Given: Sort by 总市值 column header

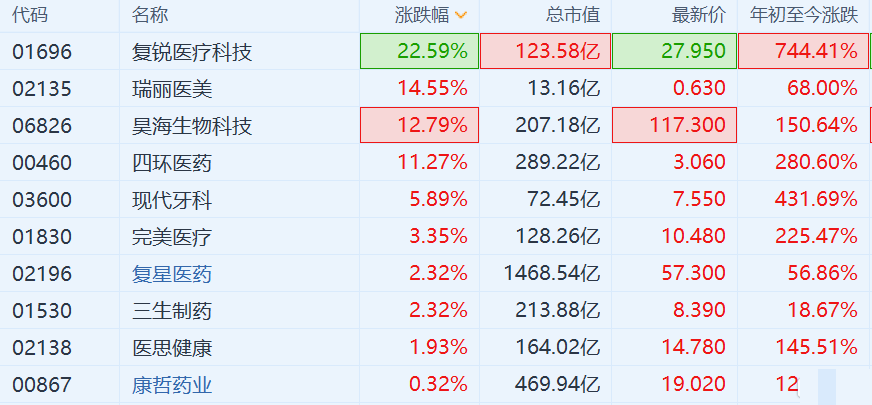Looking at the screenshot, I should click(x=572, y=15).
